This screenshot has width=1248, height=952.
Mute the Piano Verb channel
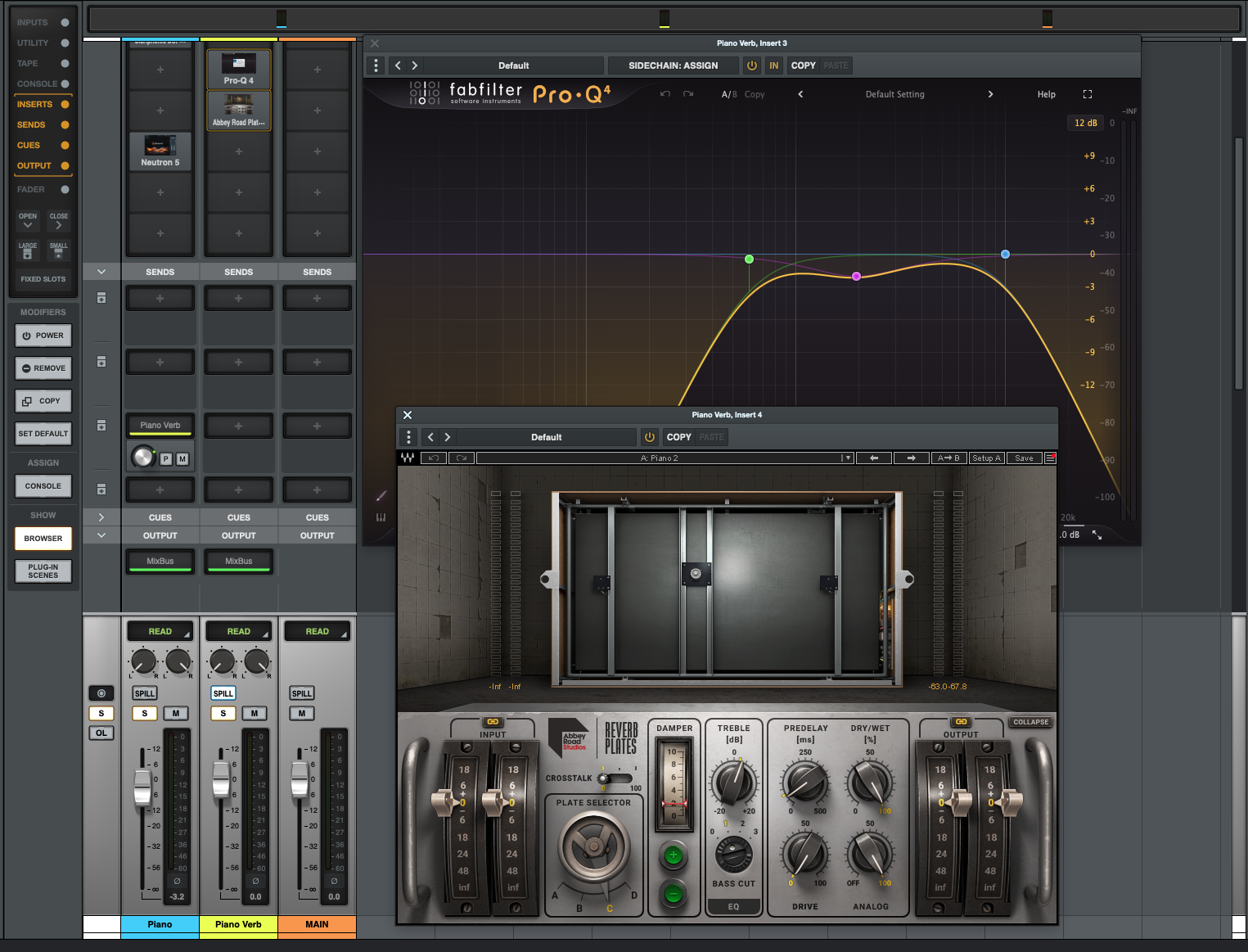click(x=255, y=713)
